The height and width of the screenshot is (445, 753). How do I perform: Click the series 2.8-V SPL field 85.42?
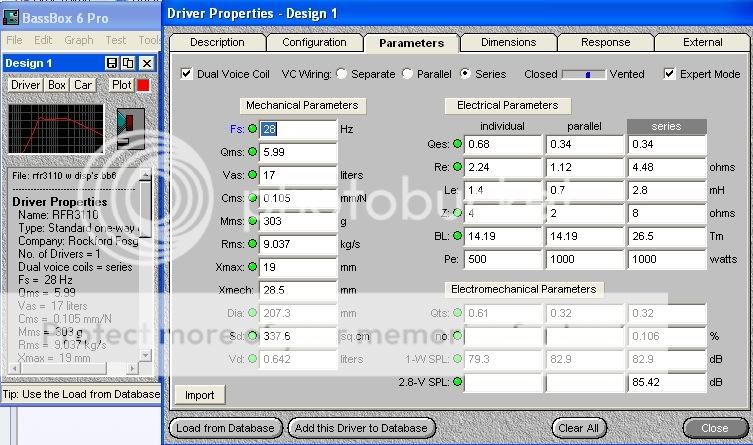coord(667,382)
